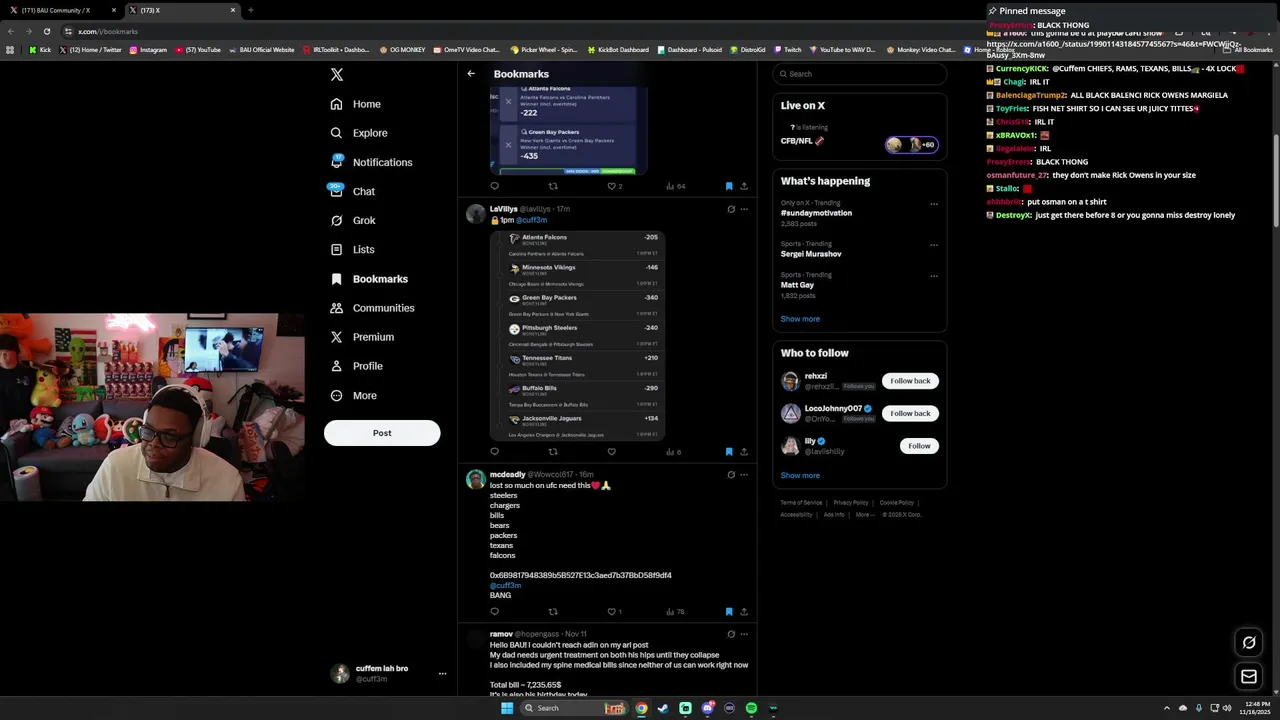Viewport: 1280px width, 720px height.
Task: Show hidden system tray icons
Action: 1167,708
